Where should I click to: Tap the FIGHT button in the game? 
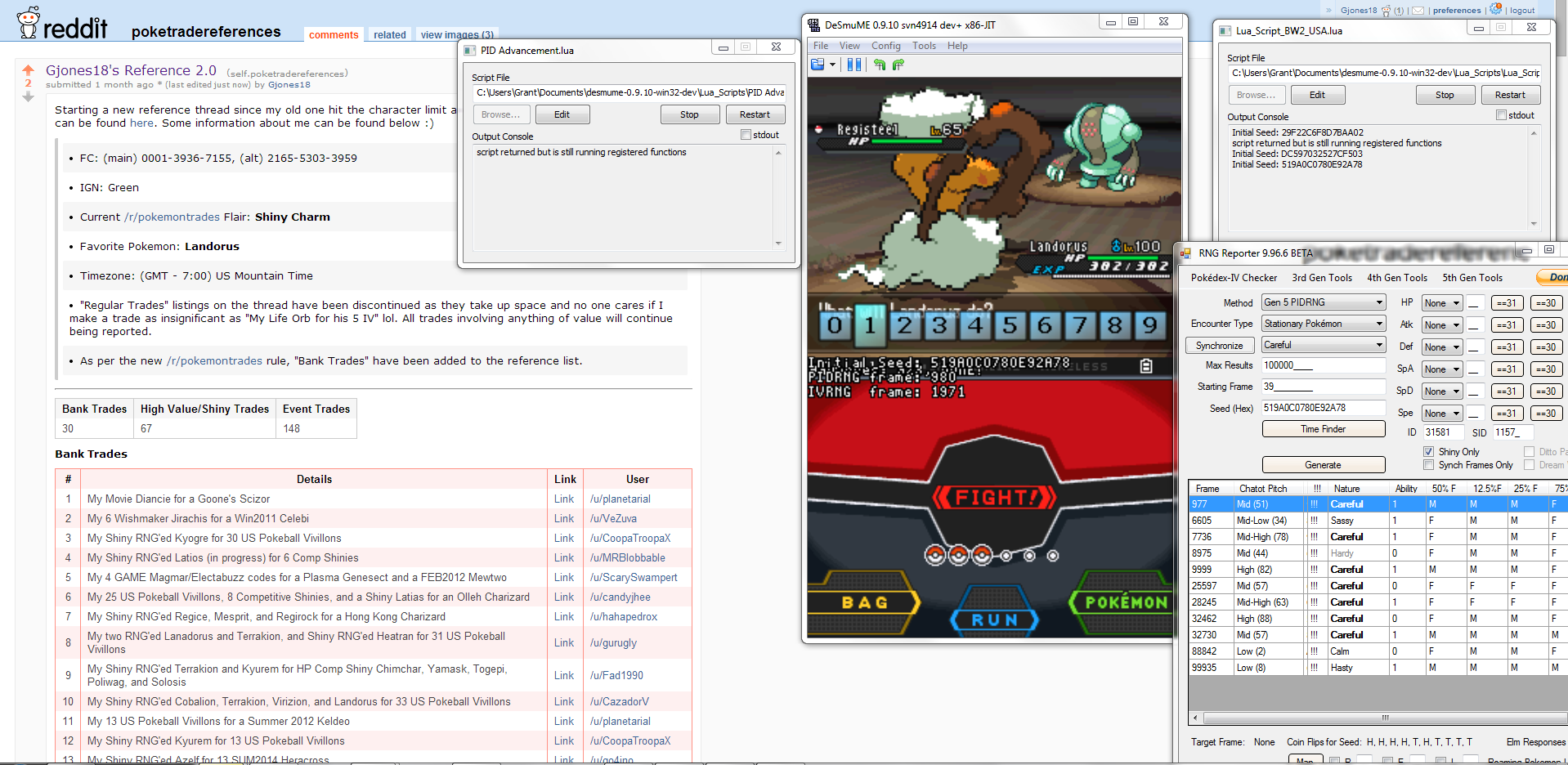996,497
